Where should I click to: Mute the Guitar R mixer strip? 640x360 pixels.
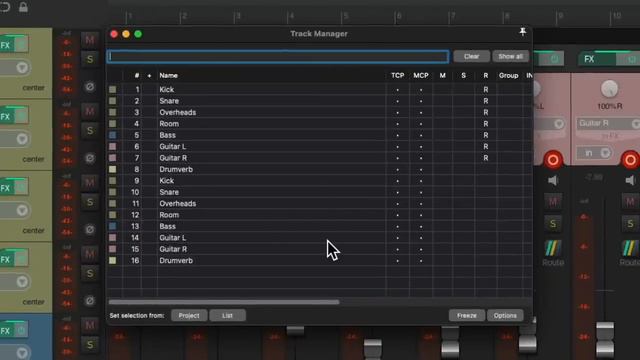coord(630,201)
